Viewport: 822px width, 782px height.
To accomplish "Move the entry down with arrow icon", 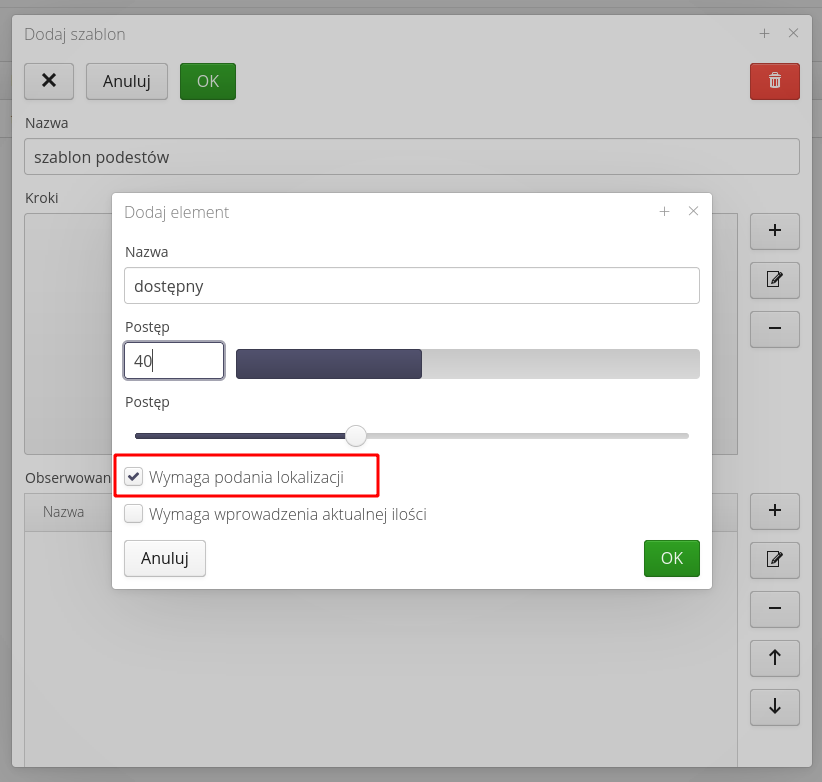I will 774,706.
